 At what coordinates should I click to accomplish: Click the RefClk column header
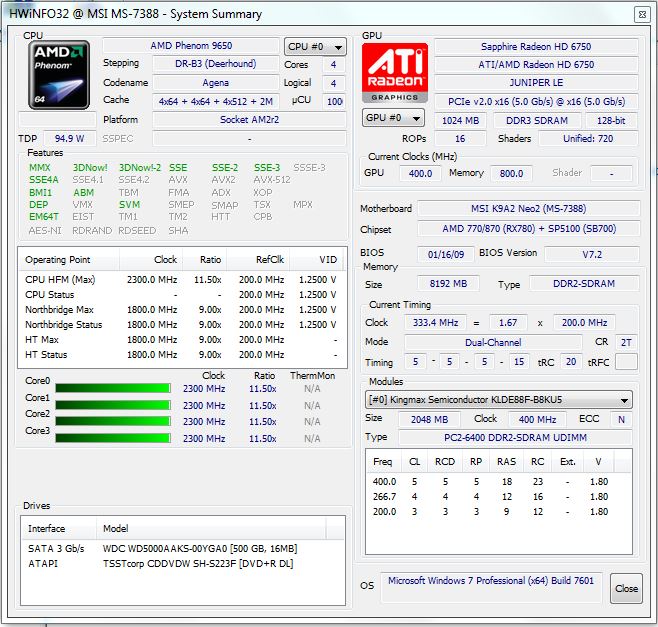tap(258, 260)
